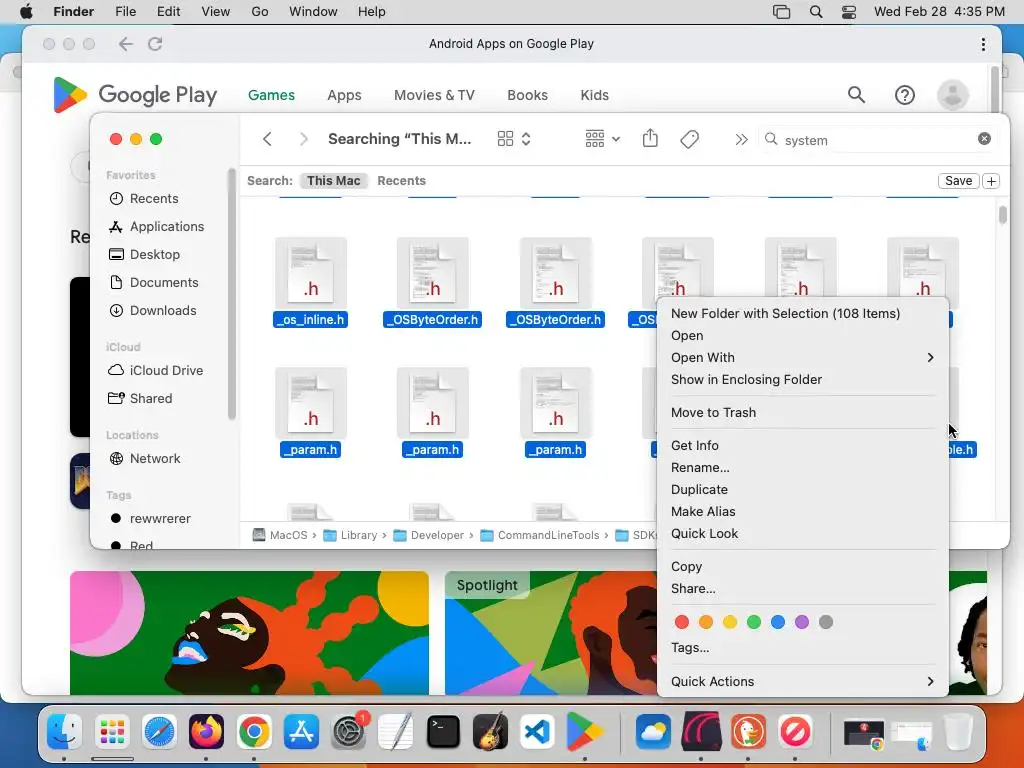Open Applications in the Finder sidebar
Image resolution: width=1024 pixels, height=768 pixels.
167,227
